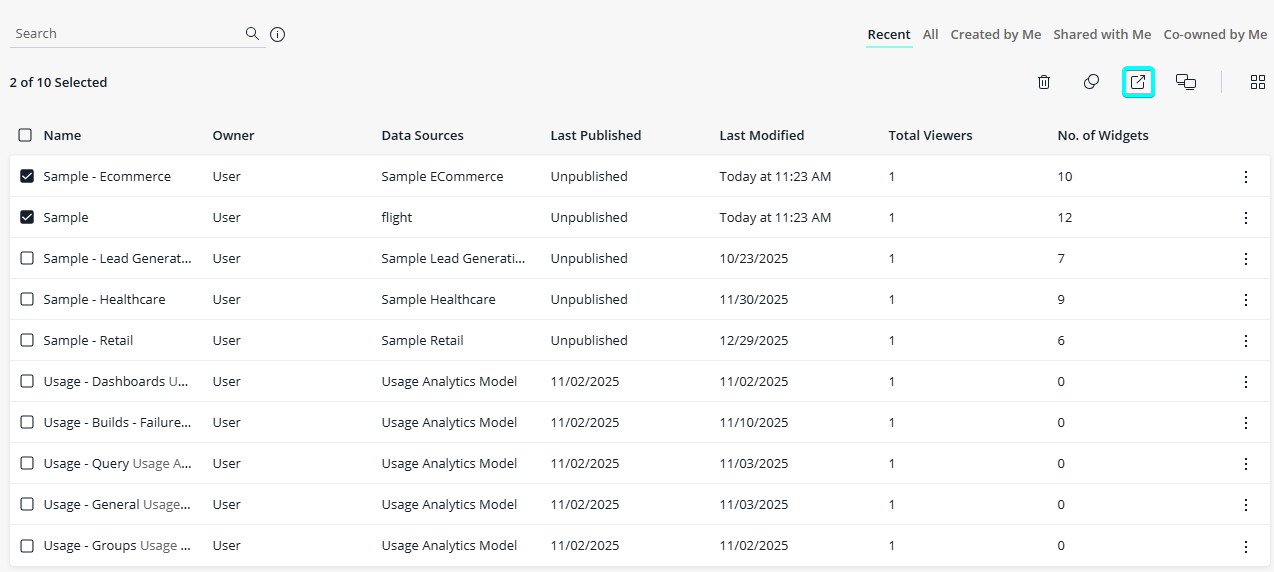Select the Sample - Healthcare checkbox
This screenshot has width=1274, height=572.
pos(27,300)
